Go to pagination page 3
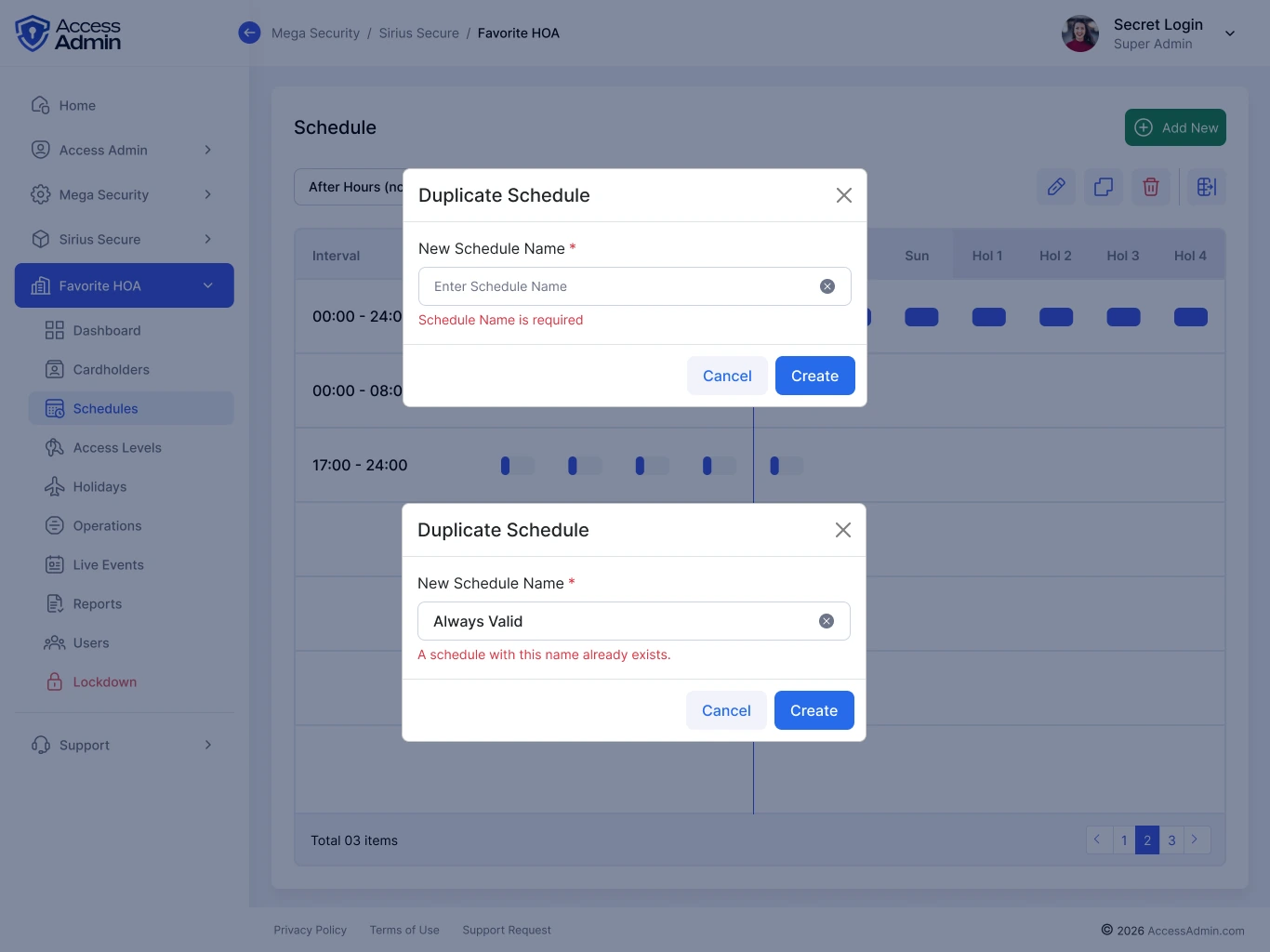 [1171, 840]
